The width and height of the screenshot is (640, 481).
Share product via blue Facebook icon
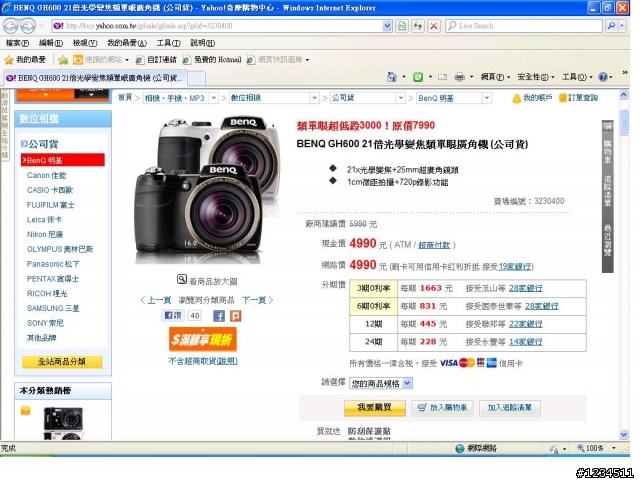tap(219, 316)
